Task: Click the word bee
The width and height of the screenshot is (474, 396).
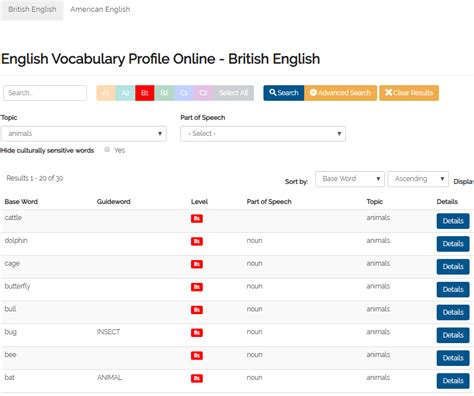Action: 10,355
